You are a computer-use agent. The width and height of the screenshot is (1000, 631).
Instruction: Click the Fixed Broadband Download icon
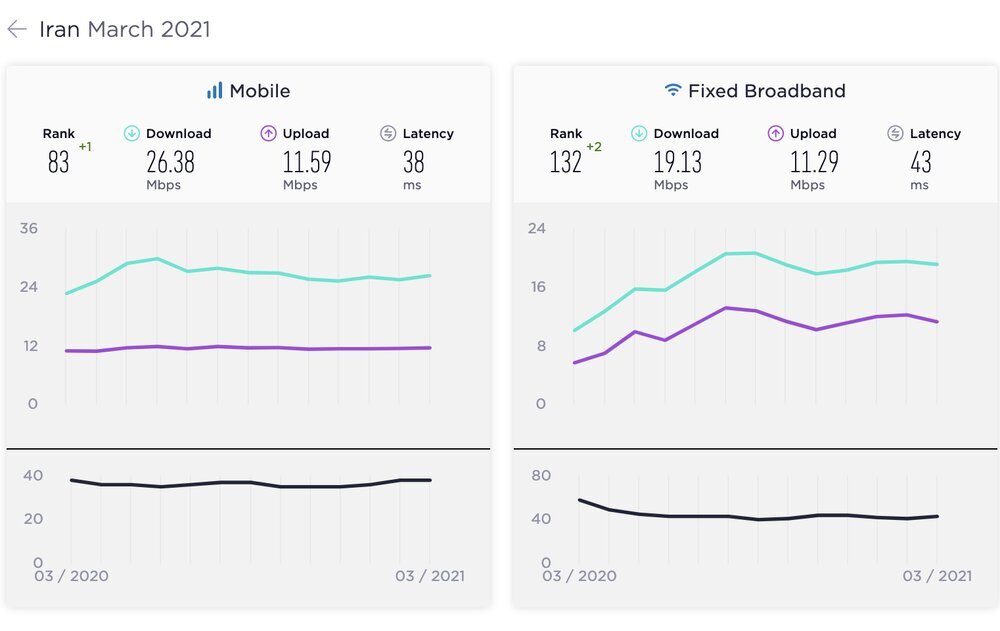(639, 133)
